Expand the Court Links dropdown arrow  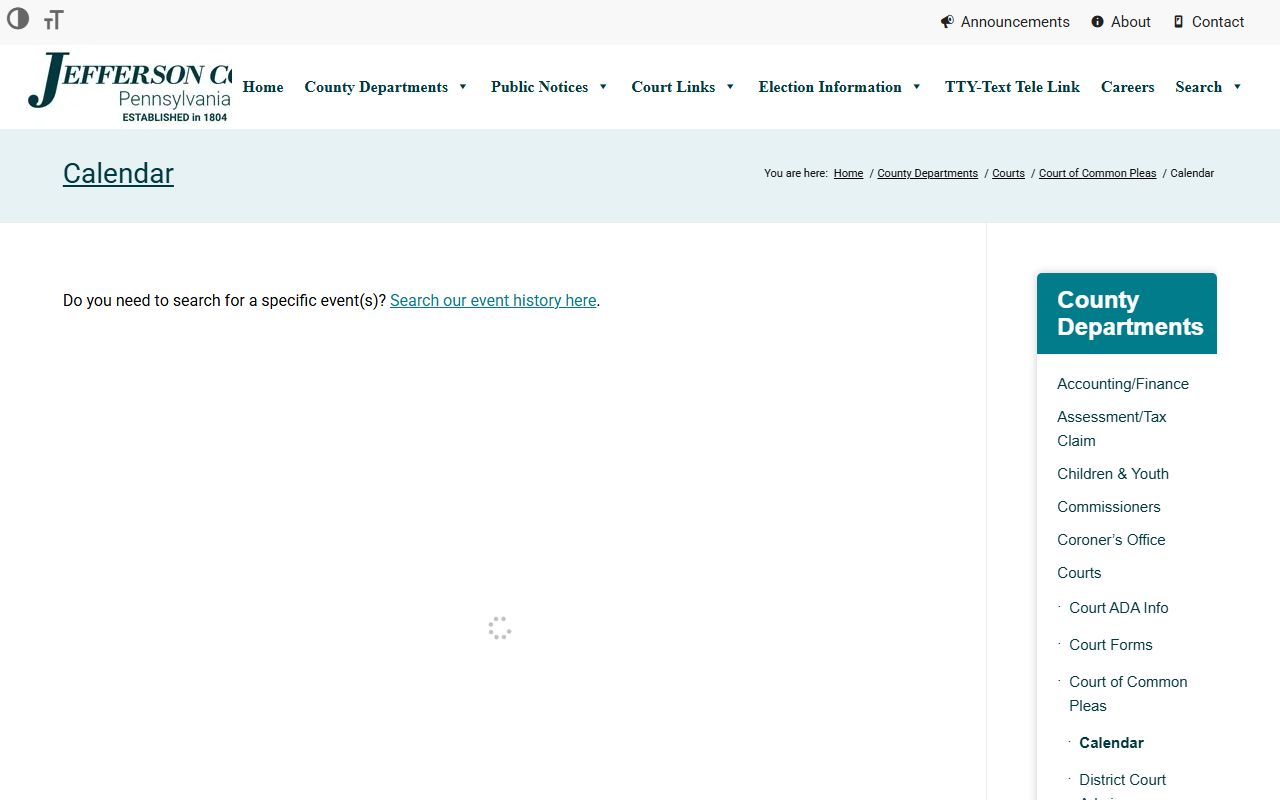tap(730, 87)
